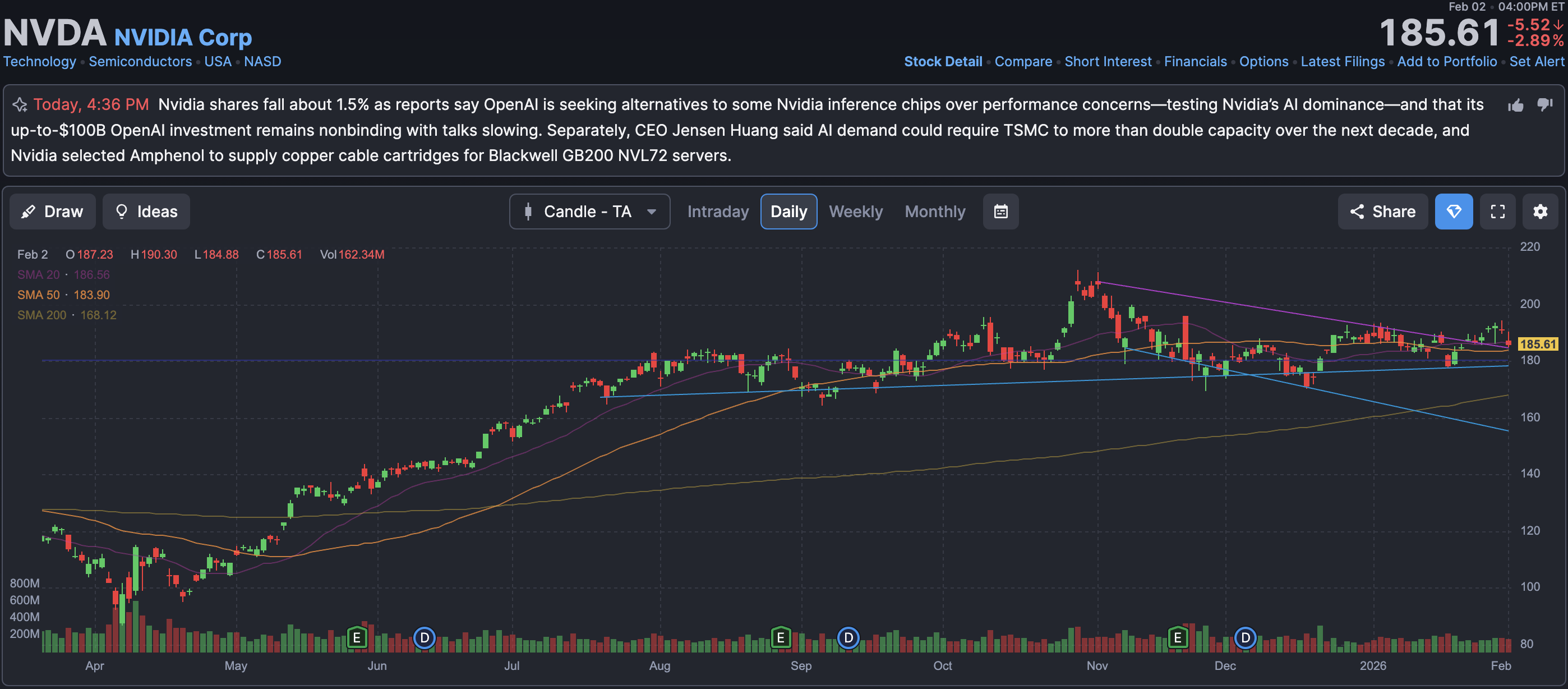Viewport: 1568px width, 689px height.
Task: Click the SMA 50 orange legend label
Action: pos(38,295)
